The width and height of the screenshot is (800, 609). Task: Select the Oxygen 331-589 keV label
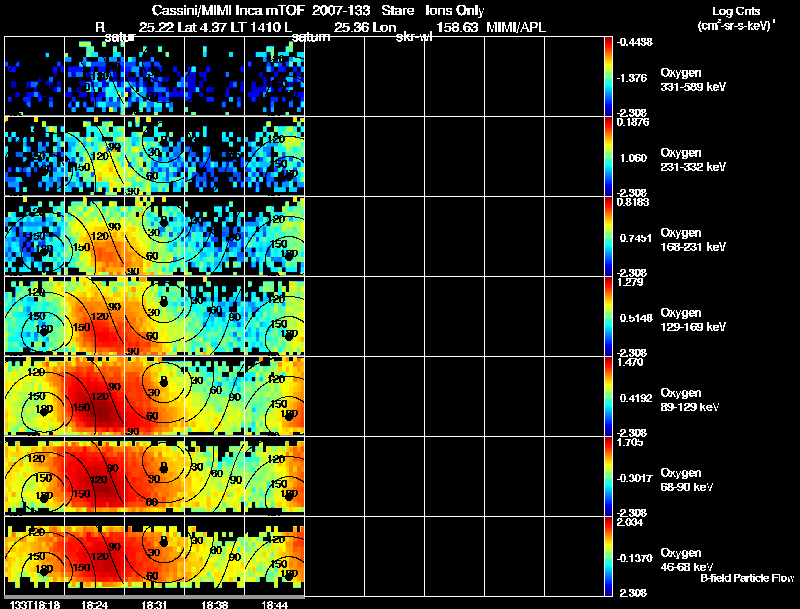tap(693, 80)
